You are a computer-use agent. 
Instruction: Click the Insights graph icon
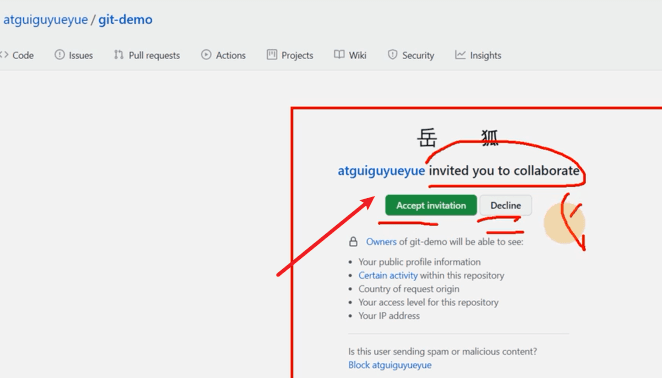tap(460, 54)
